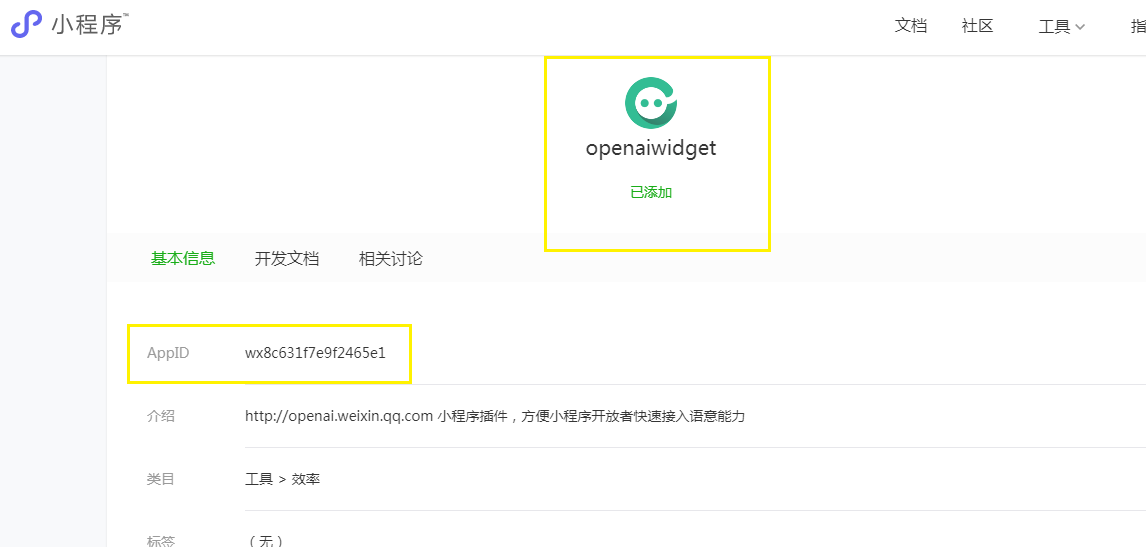Click the 类目 field label
The height and width of the screenshot is (547, 1146).
161,480
